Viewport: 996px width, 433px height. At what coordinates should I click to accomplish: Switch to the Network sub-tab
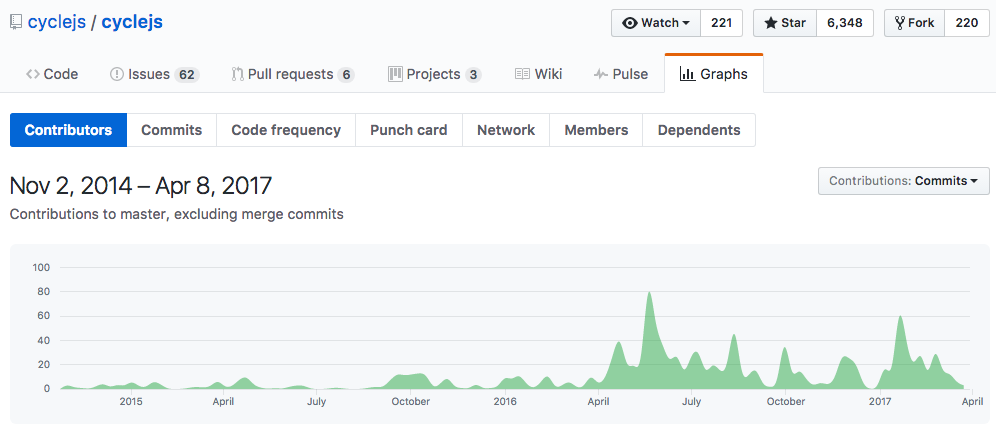coord(506,130)
